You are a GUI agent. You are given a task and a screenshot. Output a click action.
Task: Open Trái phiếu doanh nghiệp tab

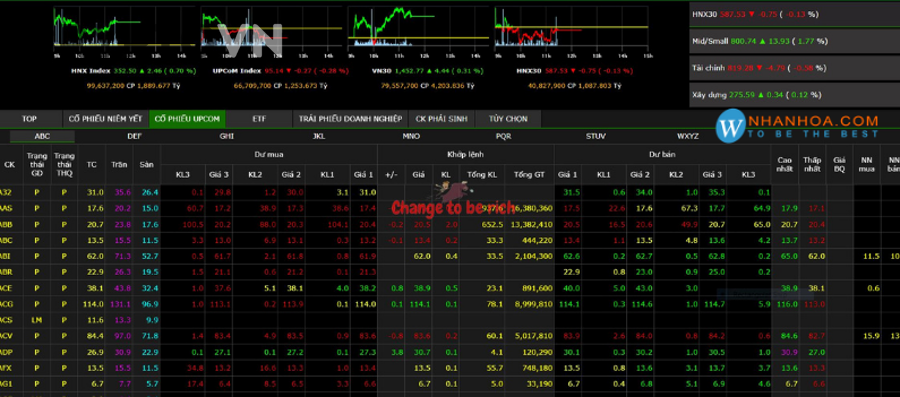point(350,119)
